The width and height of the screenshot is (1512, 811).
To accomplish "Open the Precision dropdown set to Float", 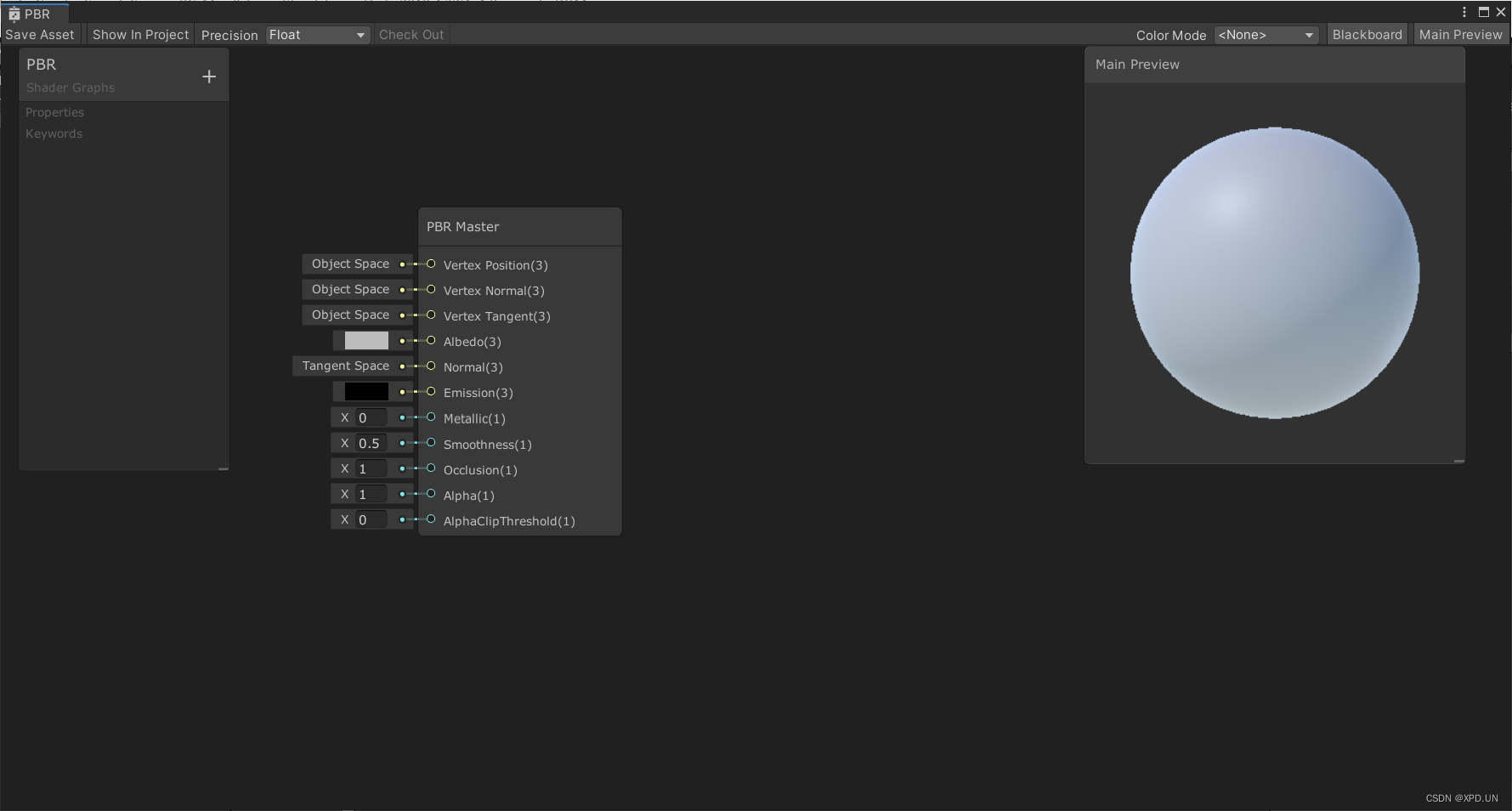I will pyautogui.click(x=316, y=34).
